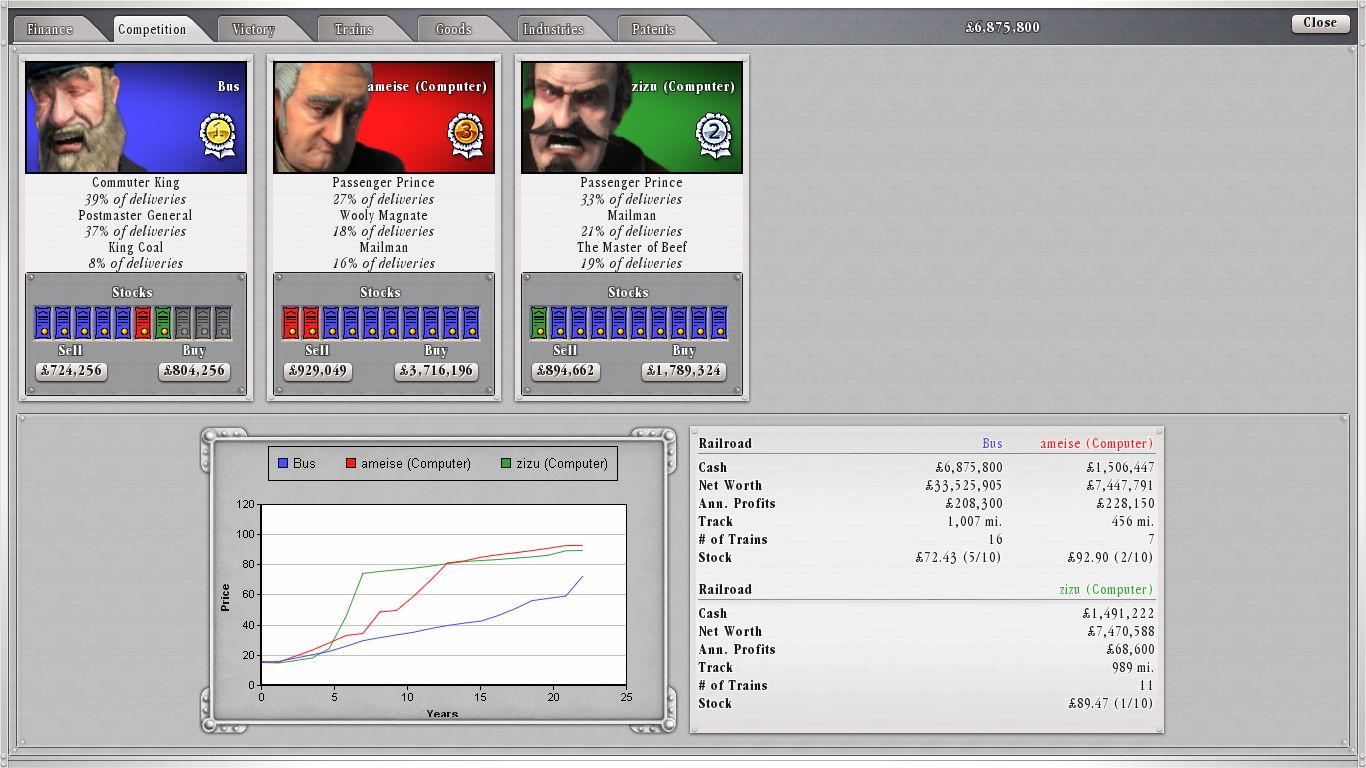
Task: Click 'Wooly Magnate' title
Action: point(384,215)
